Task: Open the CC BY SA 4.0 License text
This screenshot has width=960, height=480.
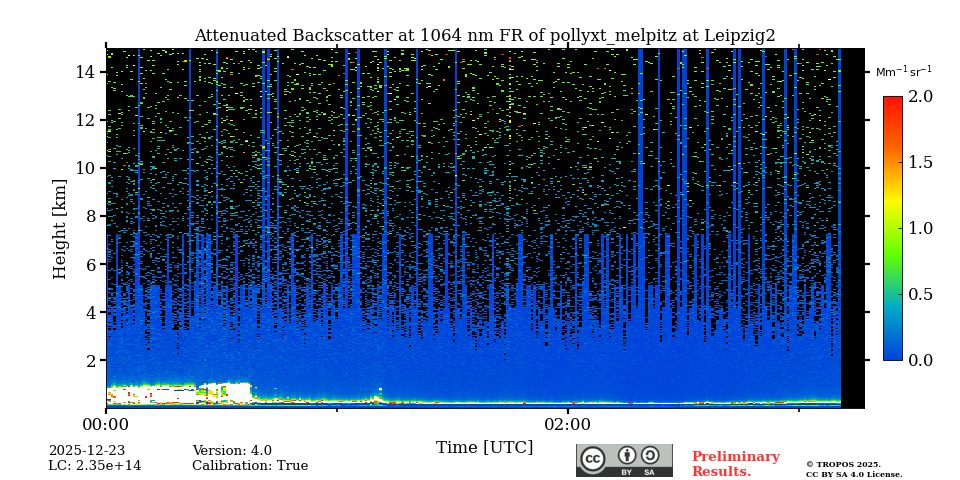Action: [x=854, y=475]
